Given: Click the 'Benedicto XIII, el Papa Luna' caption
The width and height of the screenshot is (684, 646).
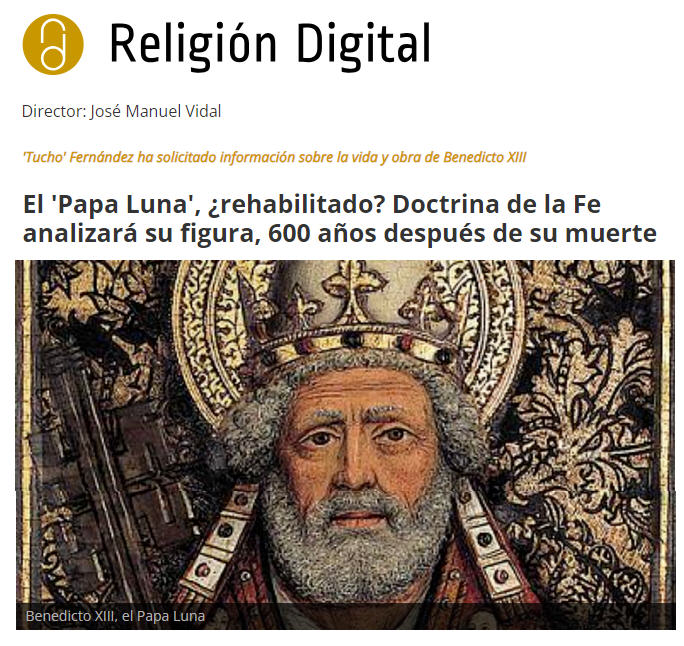Looking at the screenshot, I should 115,616.
